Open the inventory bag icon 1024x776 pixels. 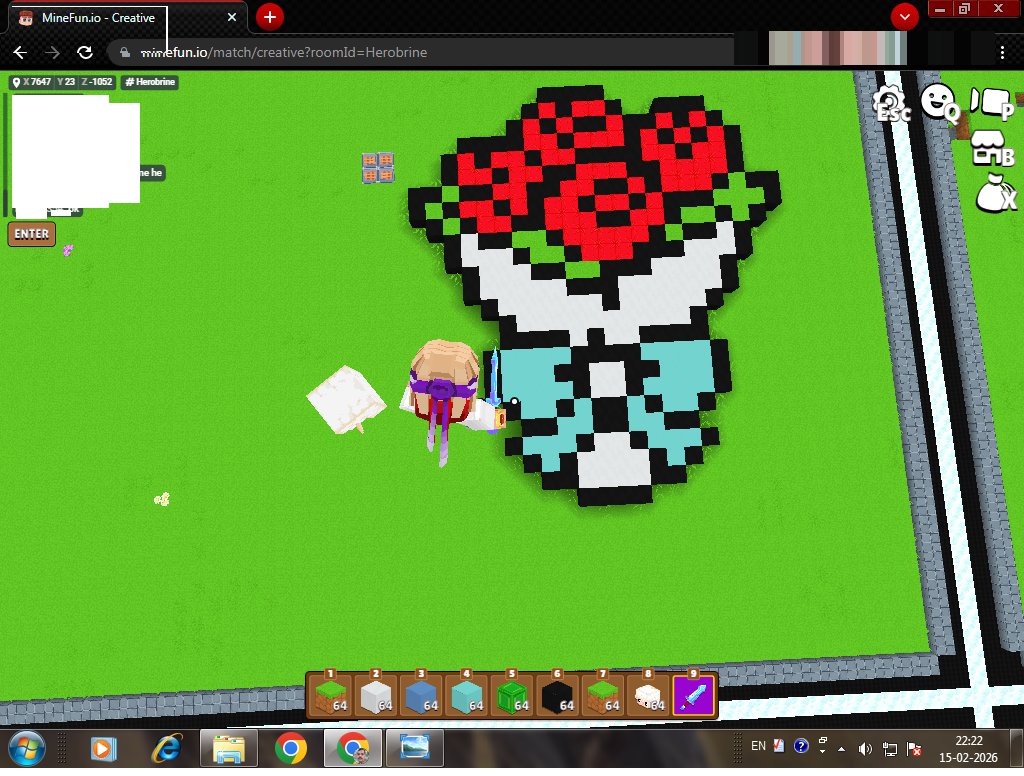pyautogui.click(x=993, y=191)
